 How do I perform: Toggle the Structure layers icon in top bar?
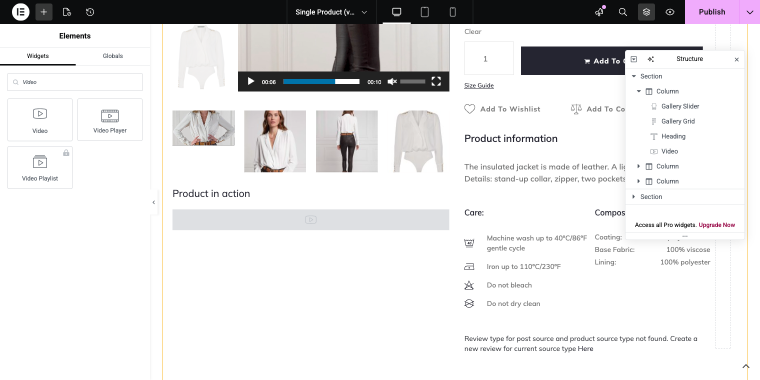pyautogui.click(x=646, y=12)
